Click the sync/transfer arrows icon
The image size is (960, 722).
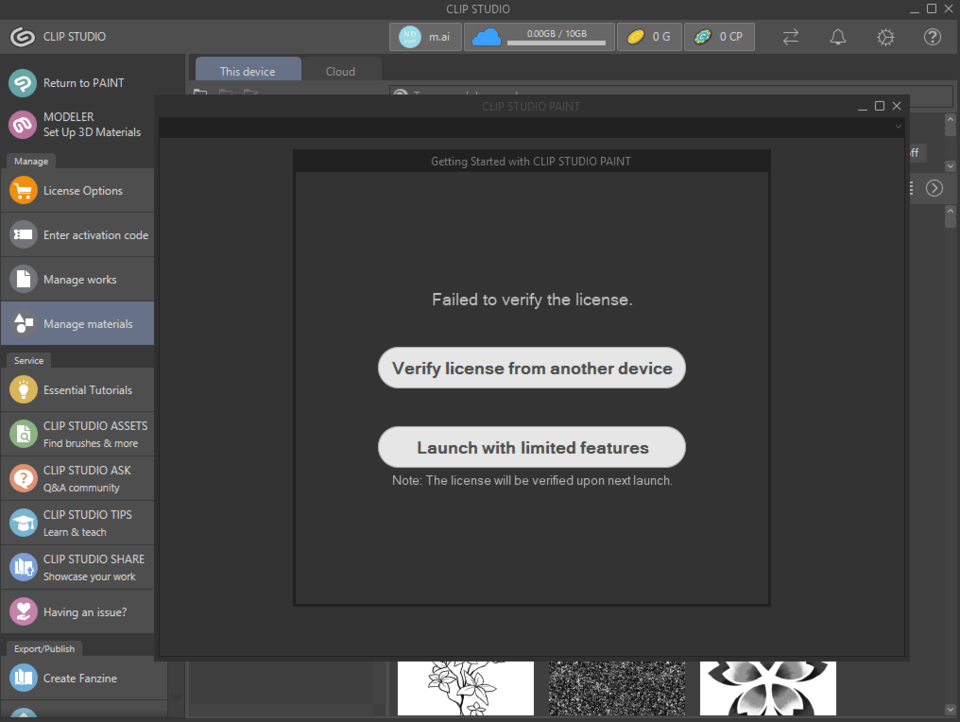pyautogui.click(x=790, y=36)
